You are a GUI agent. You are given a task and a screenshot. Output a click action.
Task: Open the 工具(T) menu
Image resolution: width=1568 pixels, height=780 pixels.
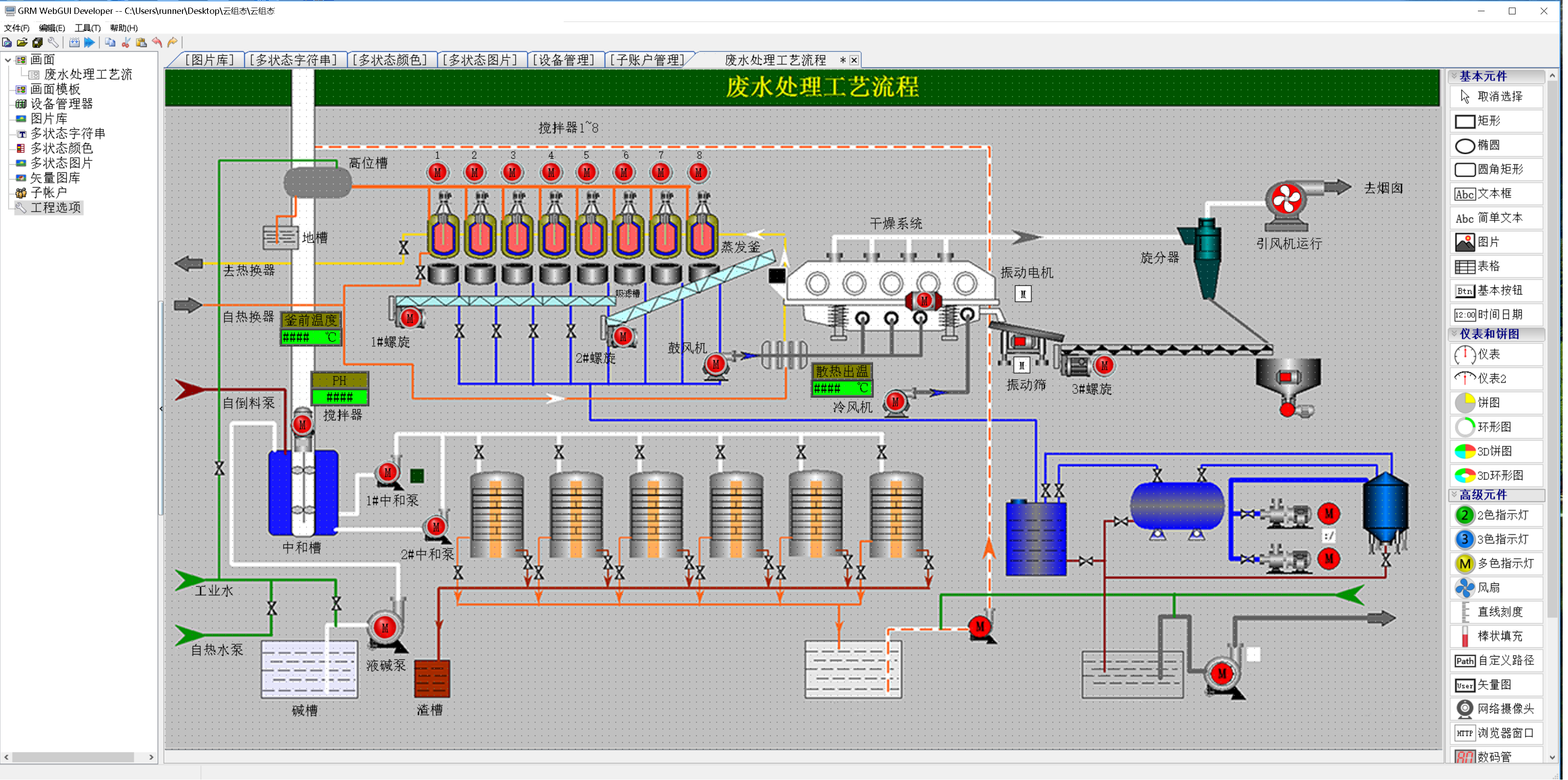pyautogui.click(x=87, y=28)
